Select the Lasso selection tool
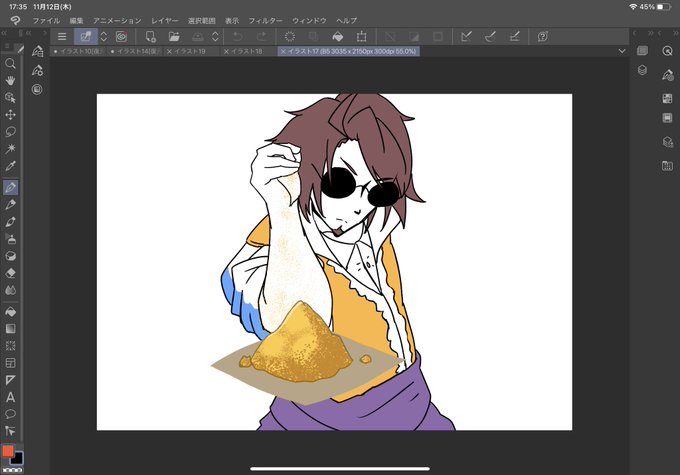The width and height of the screenshot is (680, 475). point(10,132)
